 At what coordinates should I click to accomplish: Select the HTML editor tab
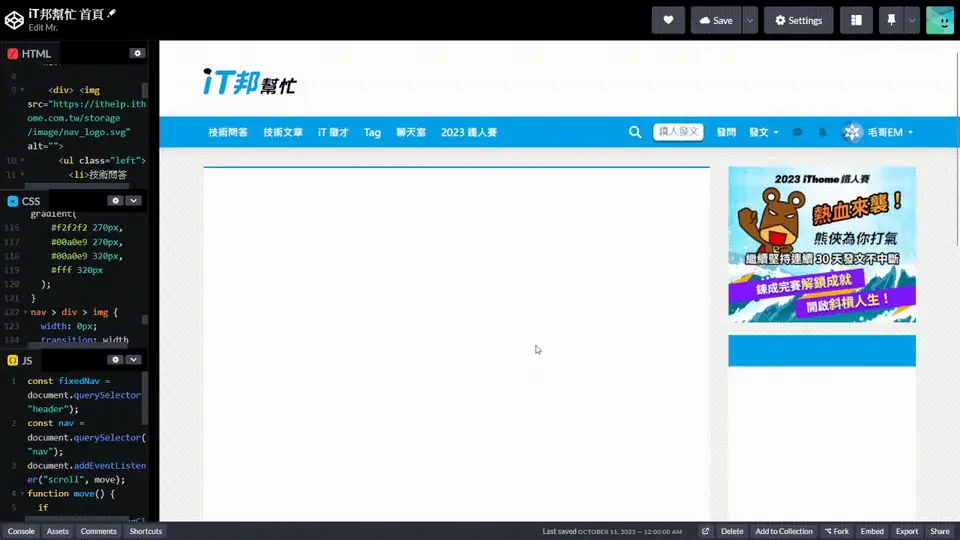29,53
